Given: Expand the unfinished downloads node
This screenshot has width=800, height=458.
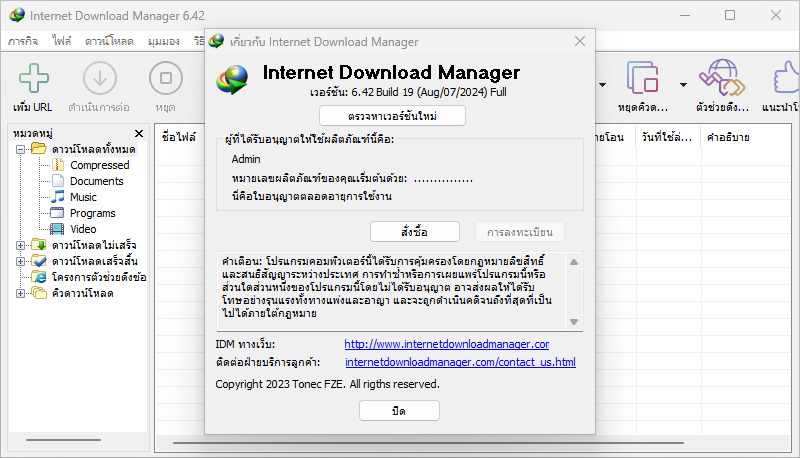Looking at the screenshot, I should tap(20, 245).
